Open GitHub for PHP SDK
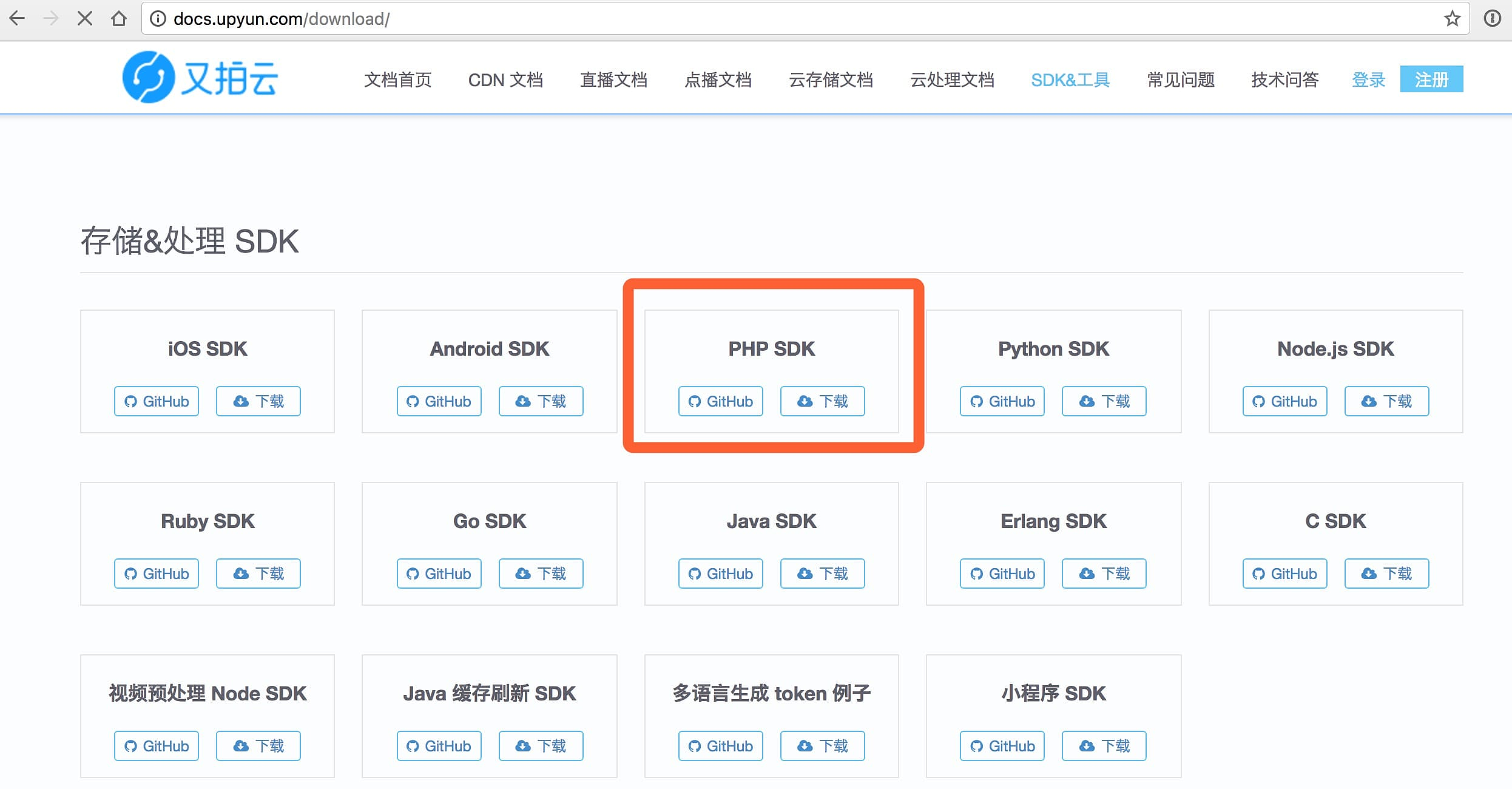Viewport: 1512px width, 789px height. (x=720, y=401)
